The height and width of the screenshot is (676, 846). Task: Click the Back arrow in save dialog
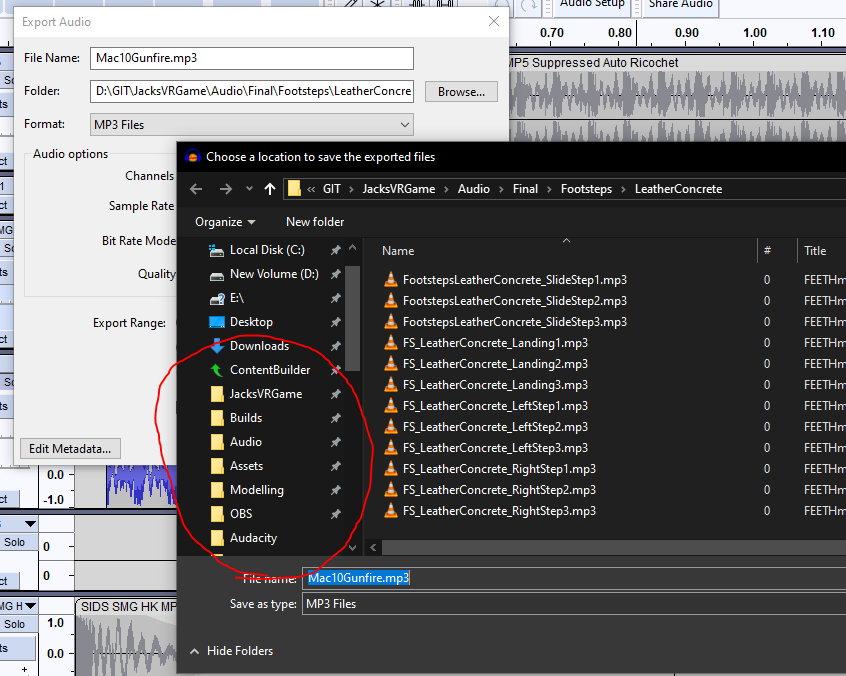click(x=196, y=189)
